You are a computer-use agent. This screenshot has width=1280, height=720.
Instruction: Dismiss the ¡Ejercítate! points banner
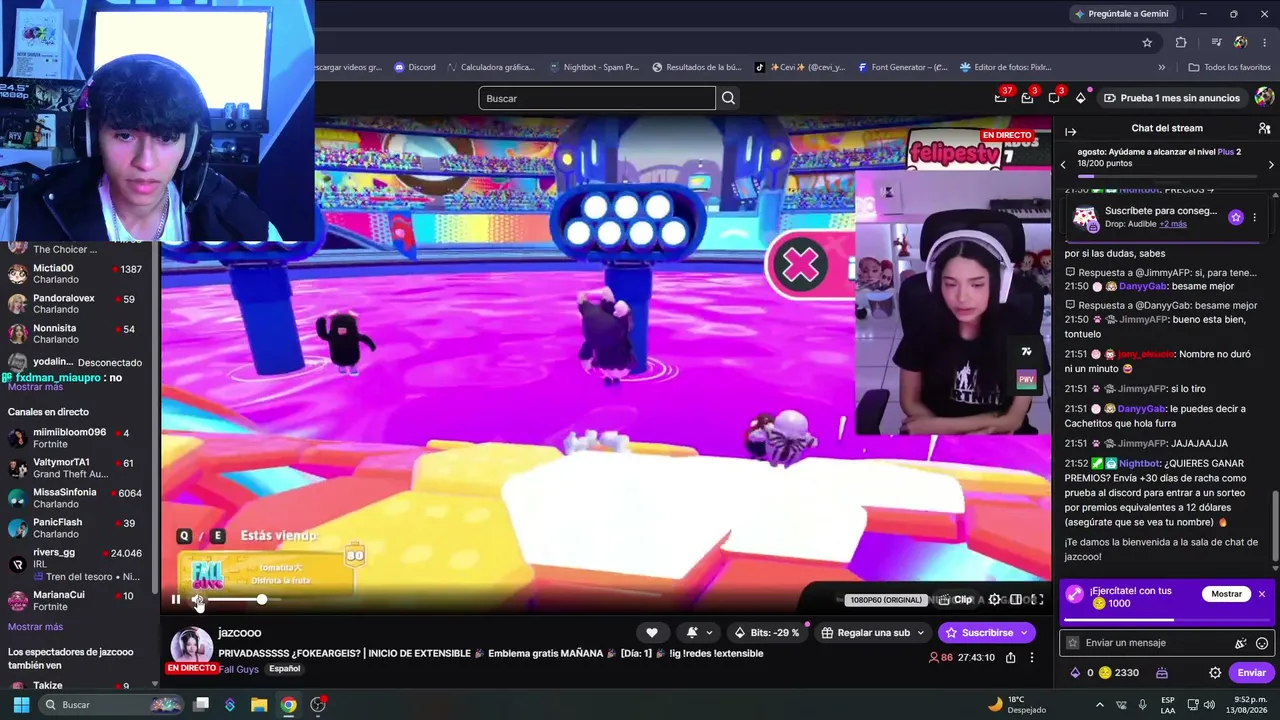[1262, 594]
